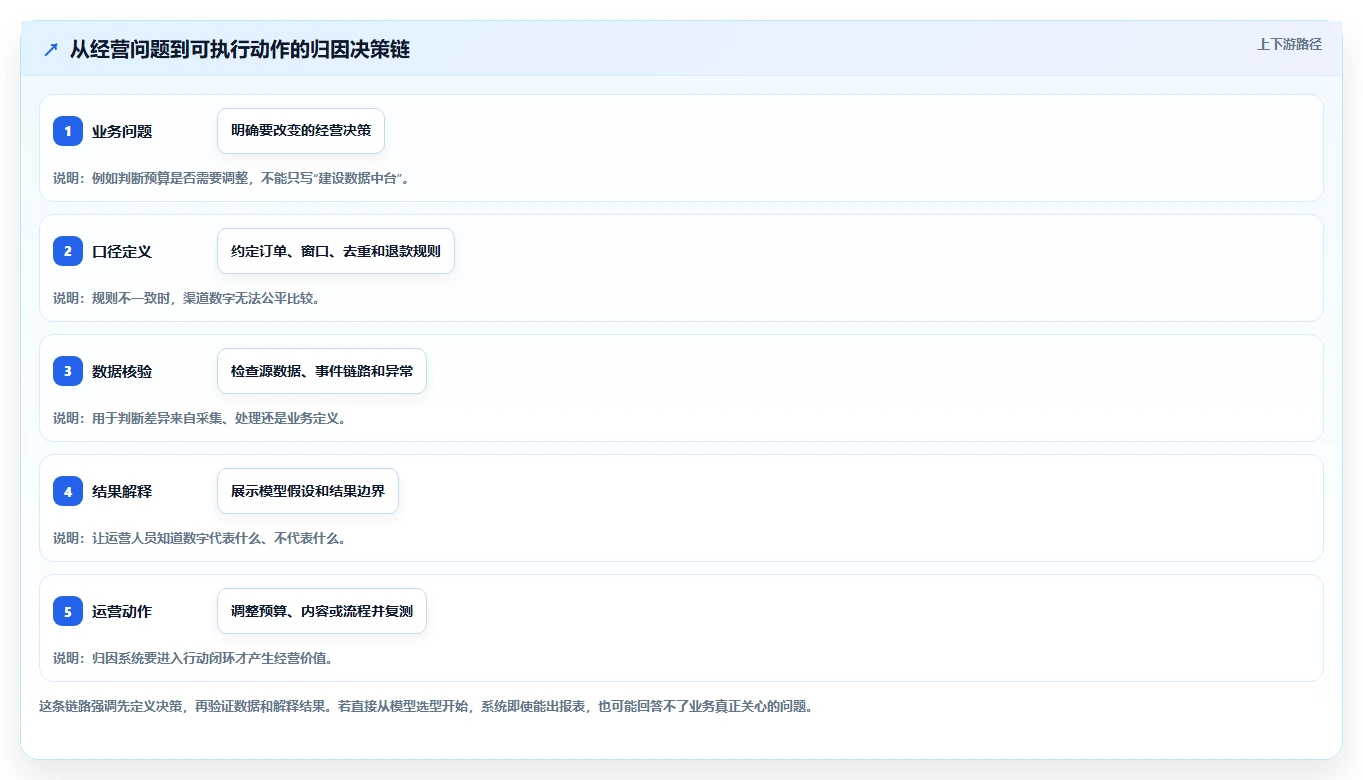
Task: Click the 运营动作 step label
Action: click(122, 612)
